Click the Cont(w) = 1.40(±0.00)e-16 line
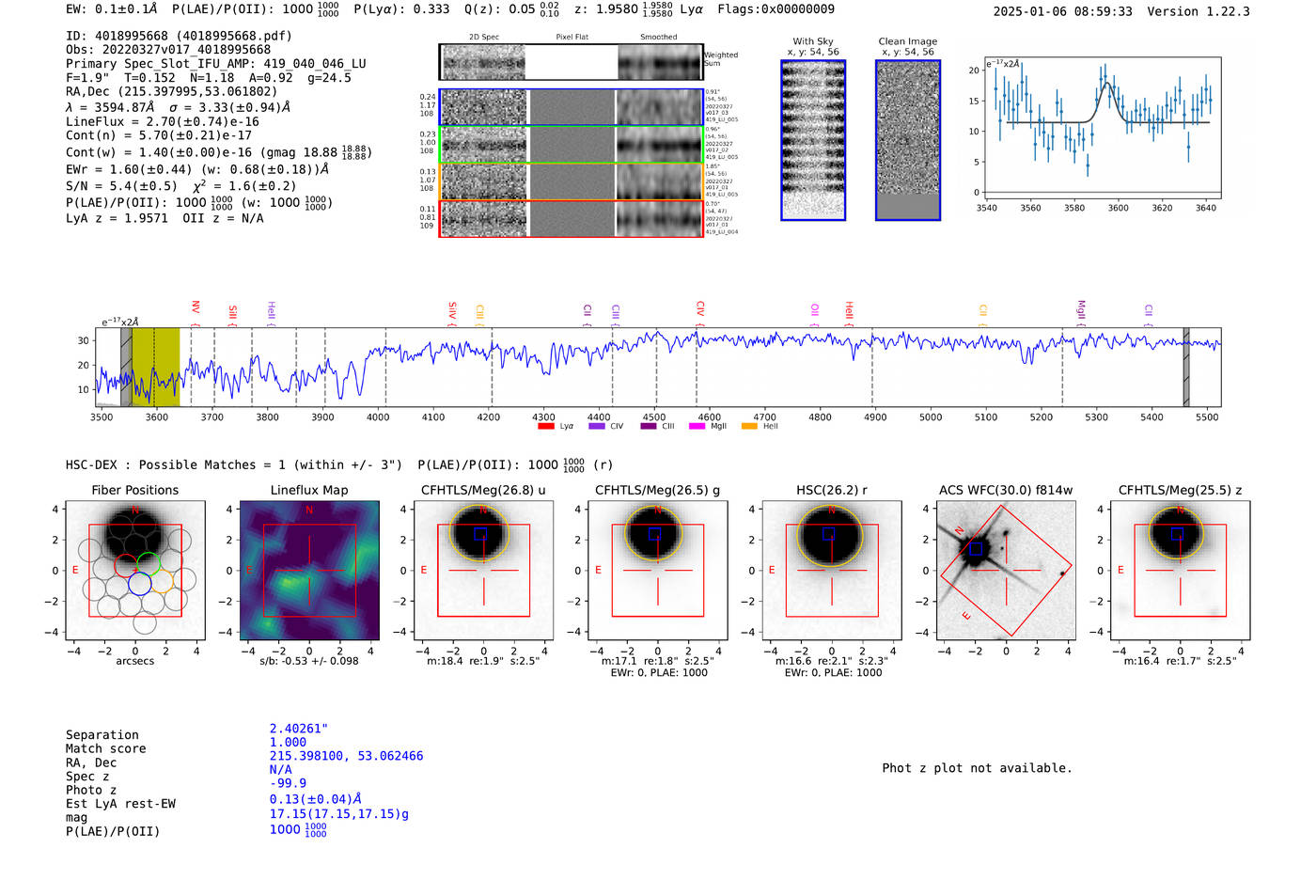 tap(219, 152)
